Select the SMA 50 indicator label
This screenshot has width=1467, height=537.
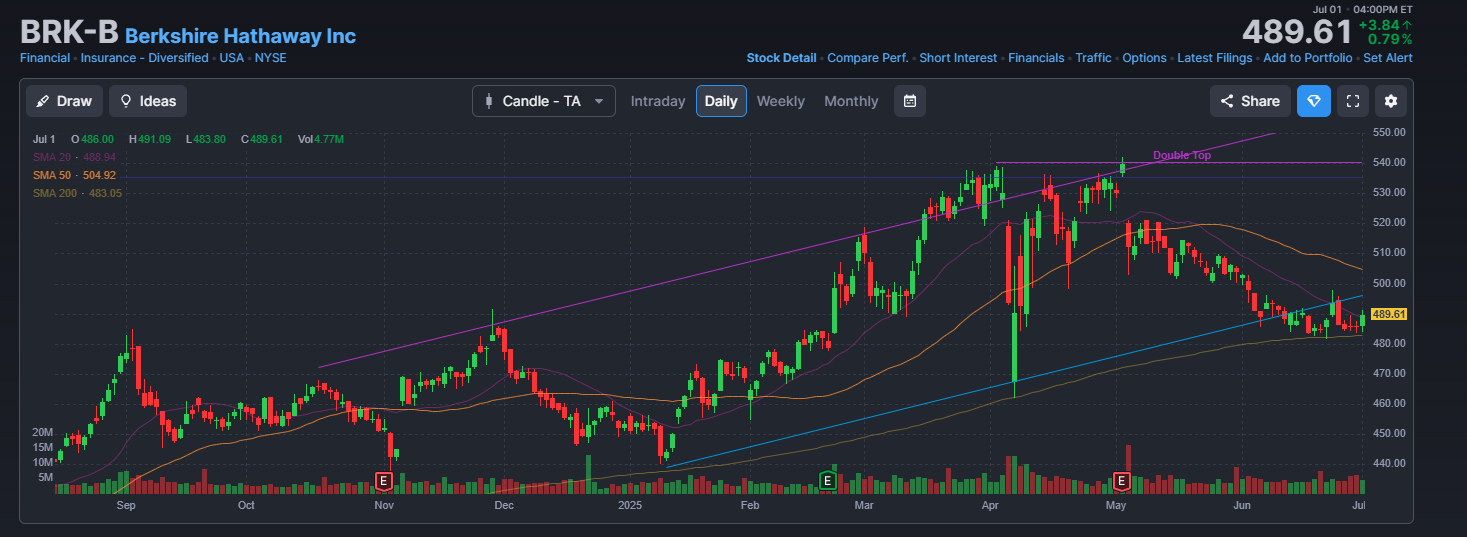(x=74, y=175)
